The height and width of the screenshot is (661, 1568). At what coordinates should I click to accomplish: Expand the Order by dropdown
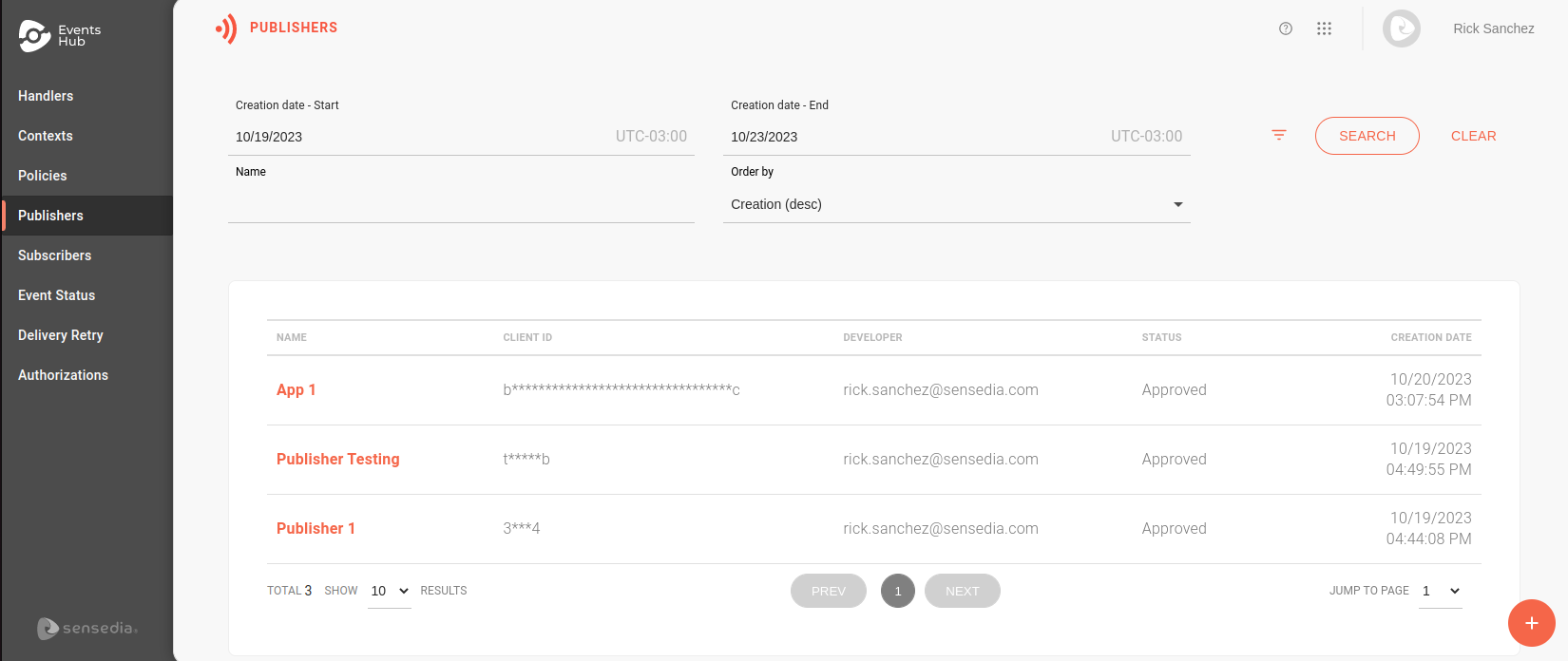coord(956,204)
